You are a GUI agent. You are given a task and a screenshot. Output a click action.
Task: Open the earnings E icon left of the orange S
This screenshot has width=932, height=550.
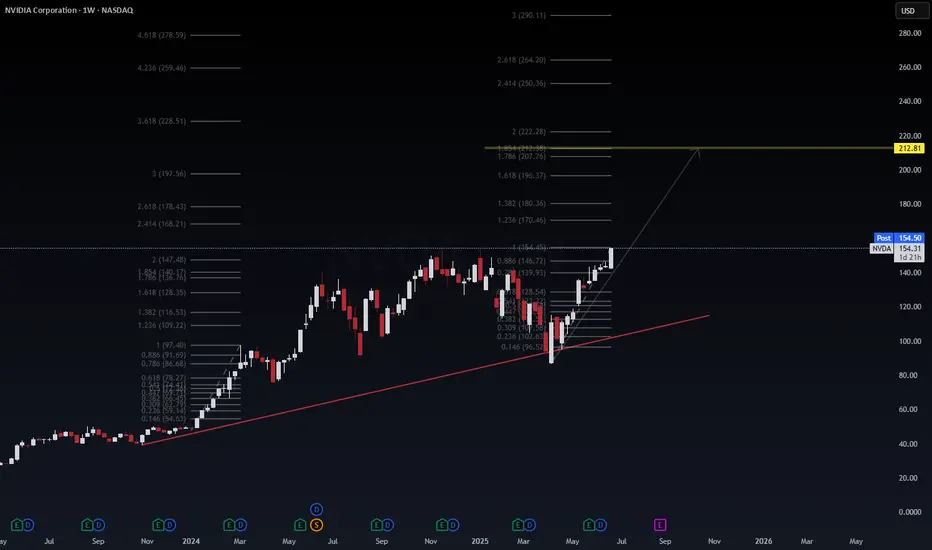tap(300, 525)
